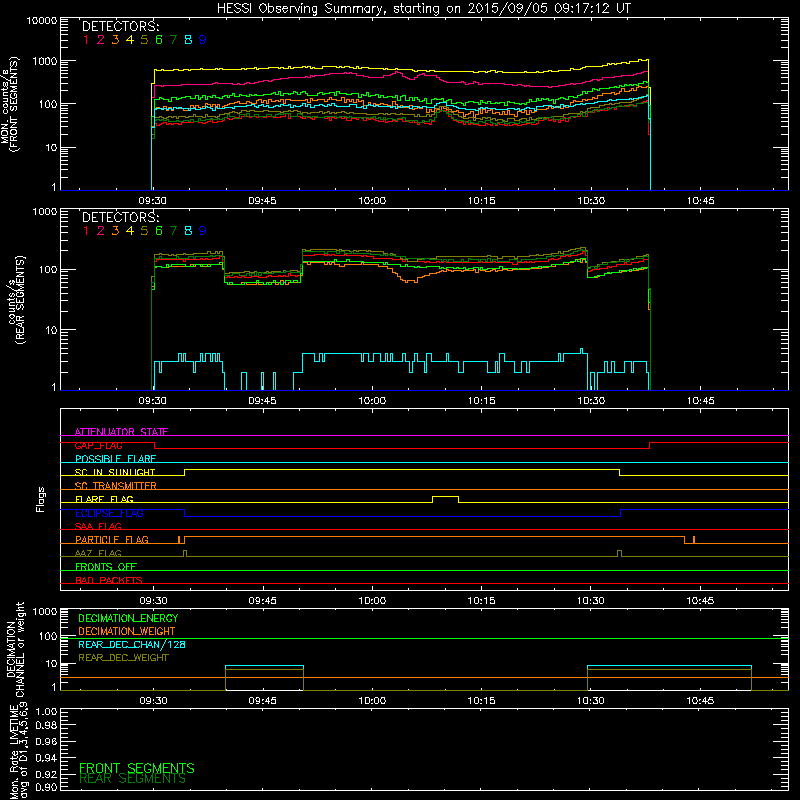Click the 09:45 tick under the Flags plot

[262, 601]
